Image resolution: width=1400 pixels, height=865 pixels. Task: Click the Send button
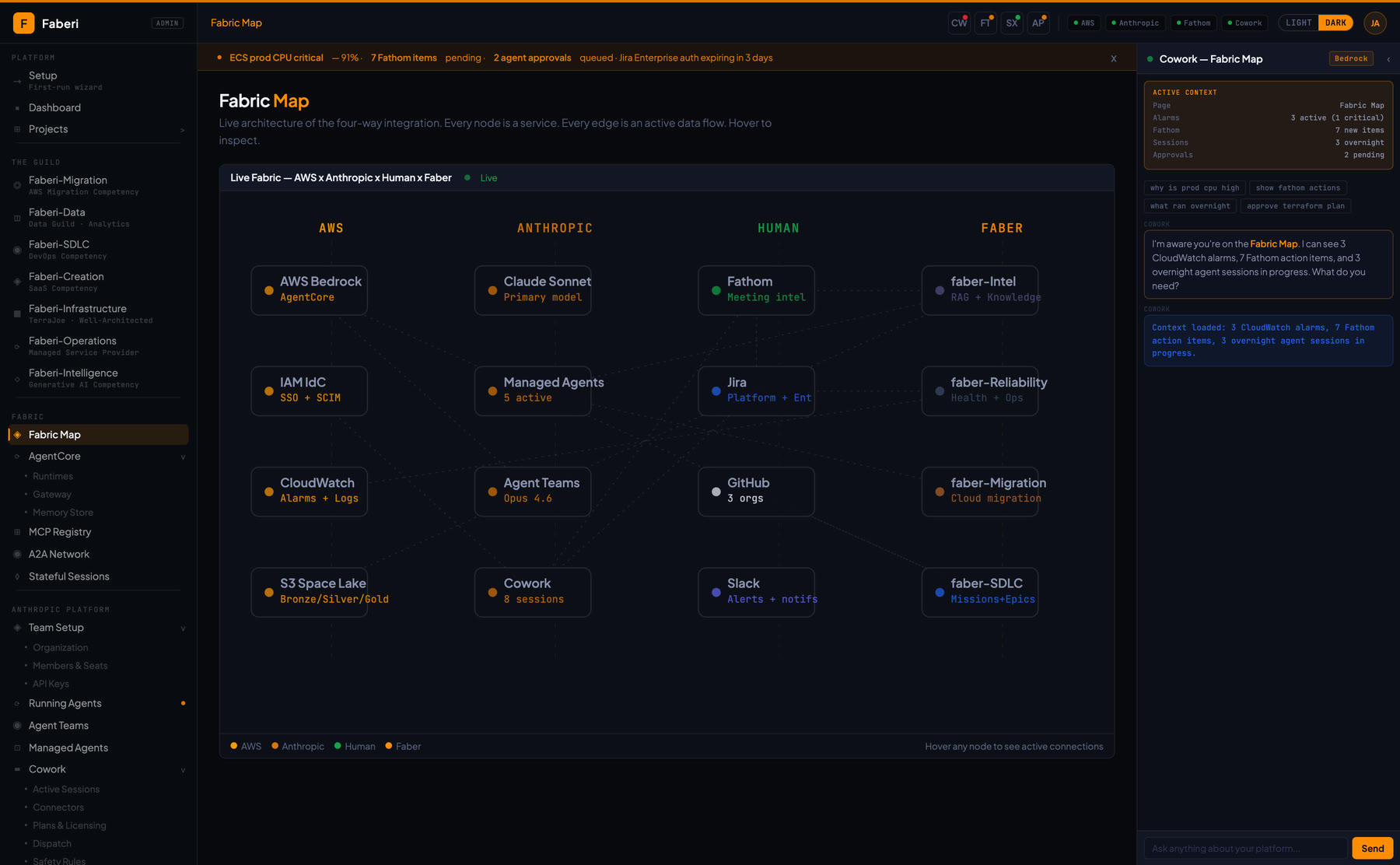point(1372,849)
